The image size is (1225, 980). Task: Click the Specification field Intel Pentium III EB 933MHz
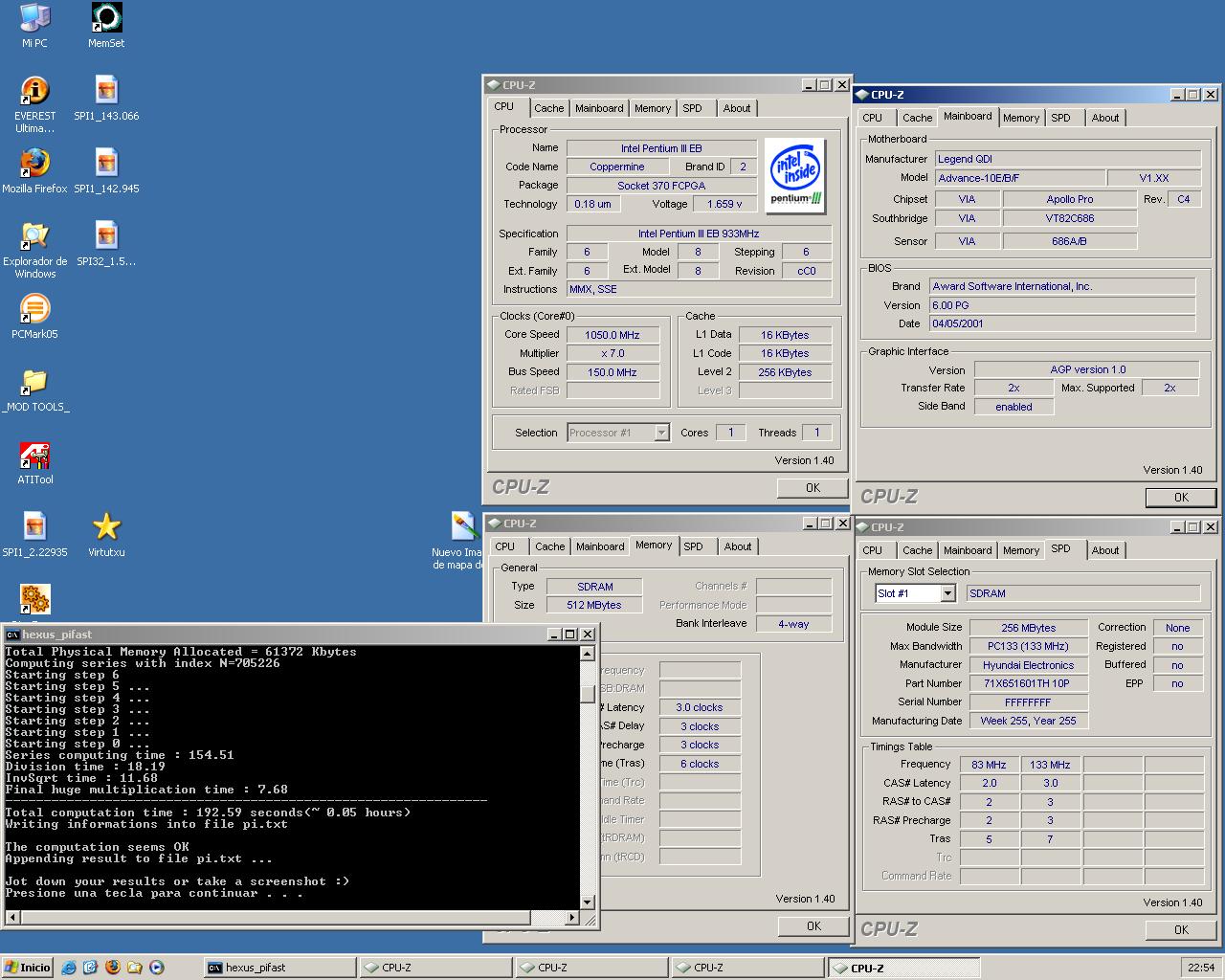point(699,234)
